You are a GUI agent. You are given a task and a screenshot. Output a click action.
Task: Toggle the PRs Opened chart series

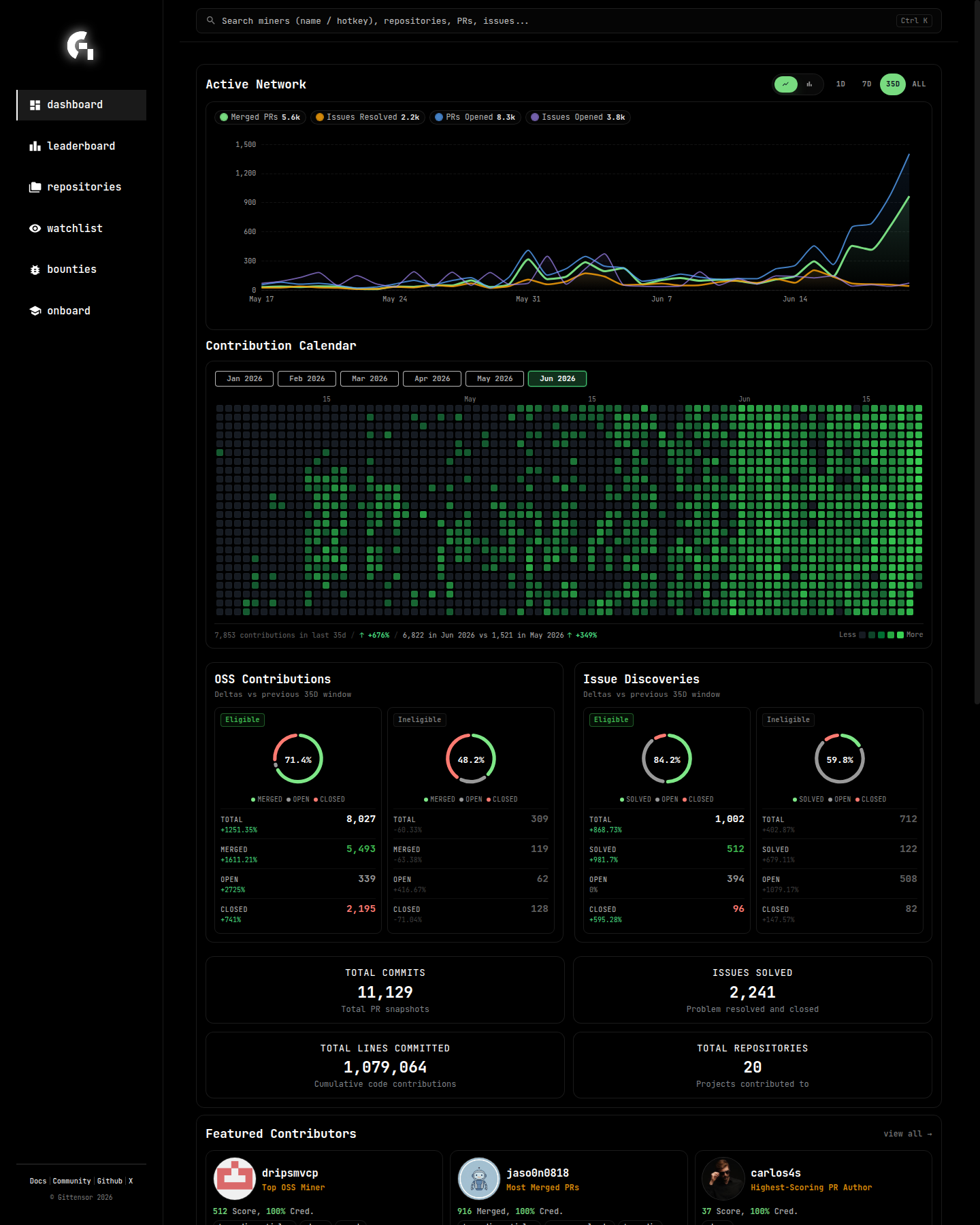coord(476,117)
